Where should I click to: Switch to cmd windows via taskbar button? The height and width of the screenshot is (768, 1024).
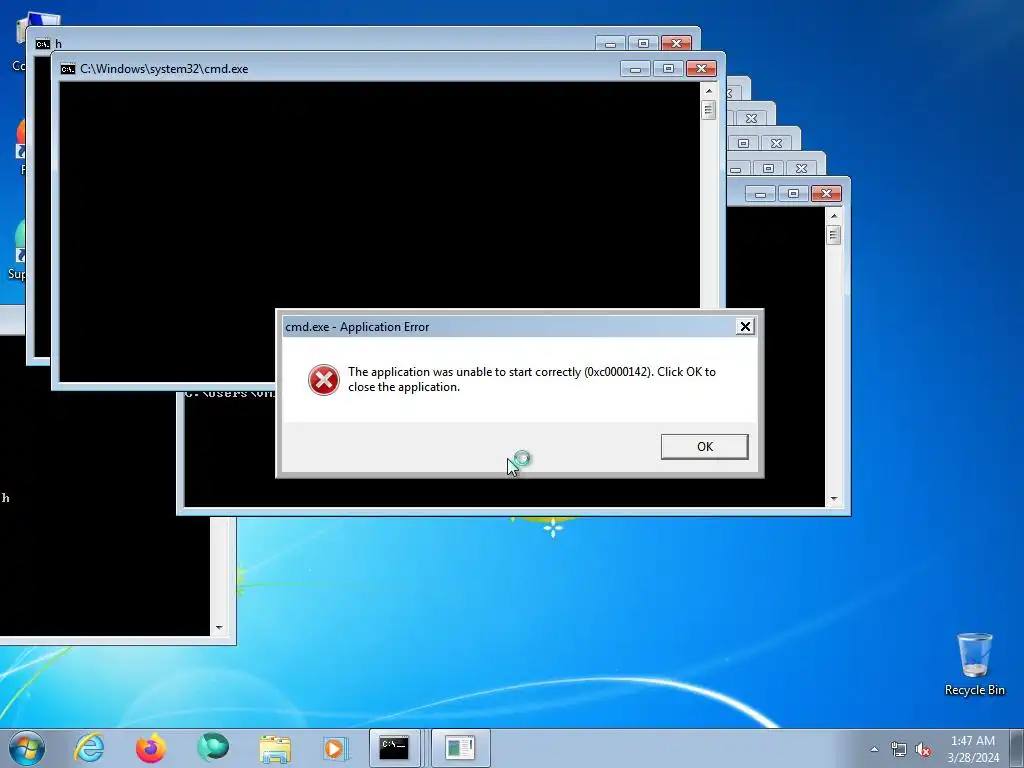pos(396,748)
